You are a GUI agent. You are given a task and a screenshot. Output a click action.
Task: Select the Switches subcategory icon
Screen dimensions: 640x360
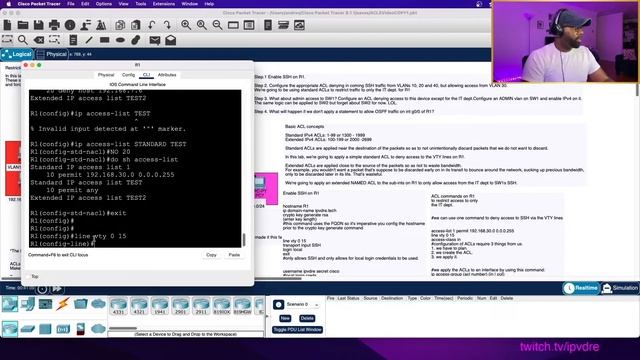click(x=27, y=329)
